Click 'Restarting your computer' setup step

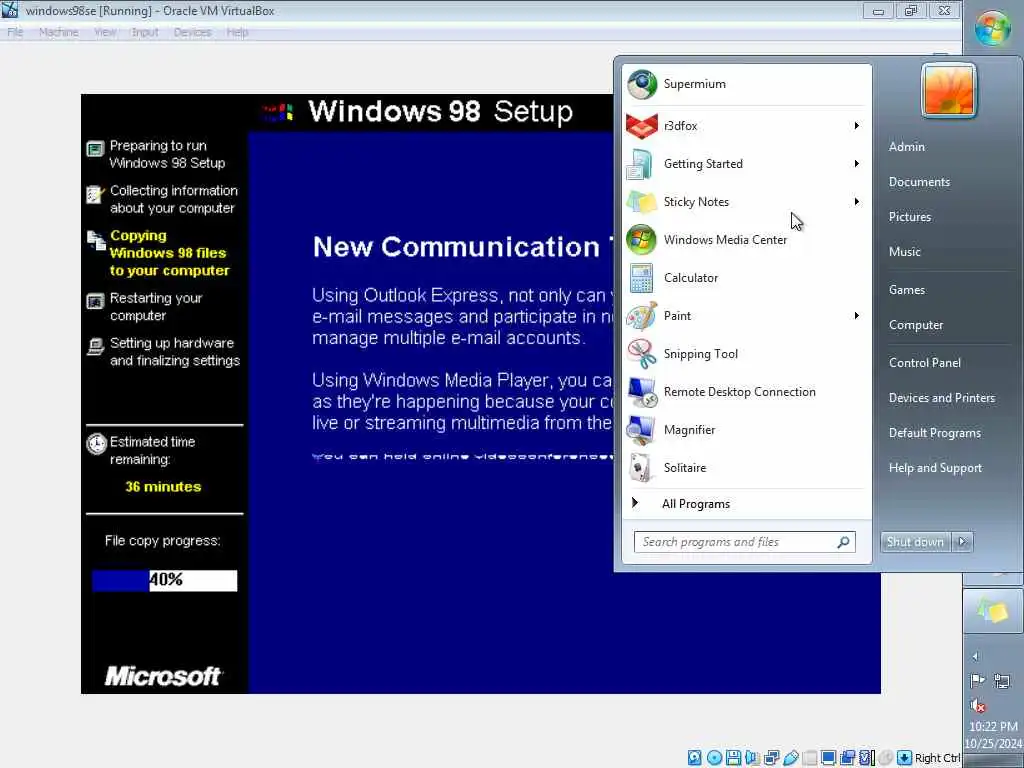tap(156, 306)
